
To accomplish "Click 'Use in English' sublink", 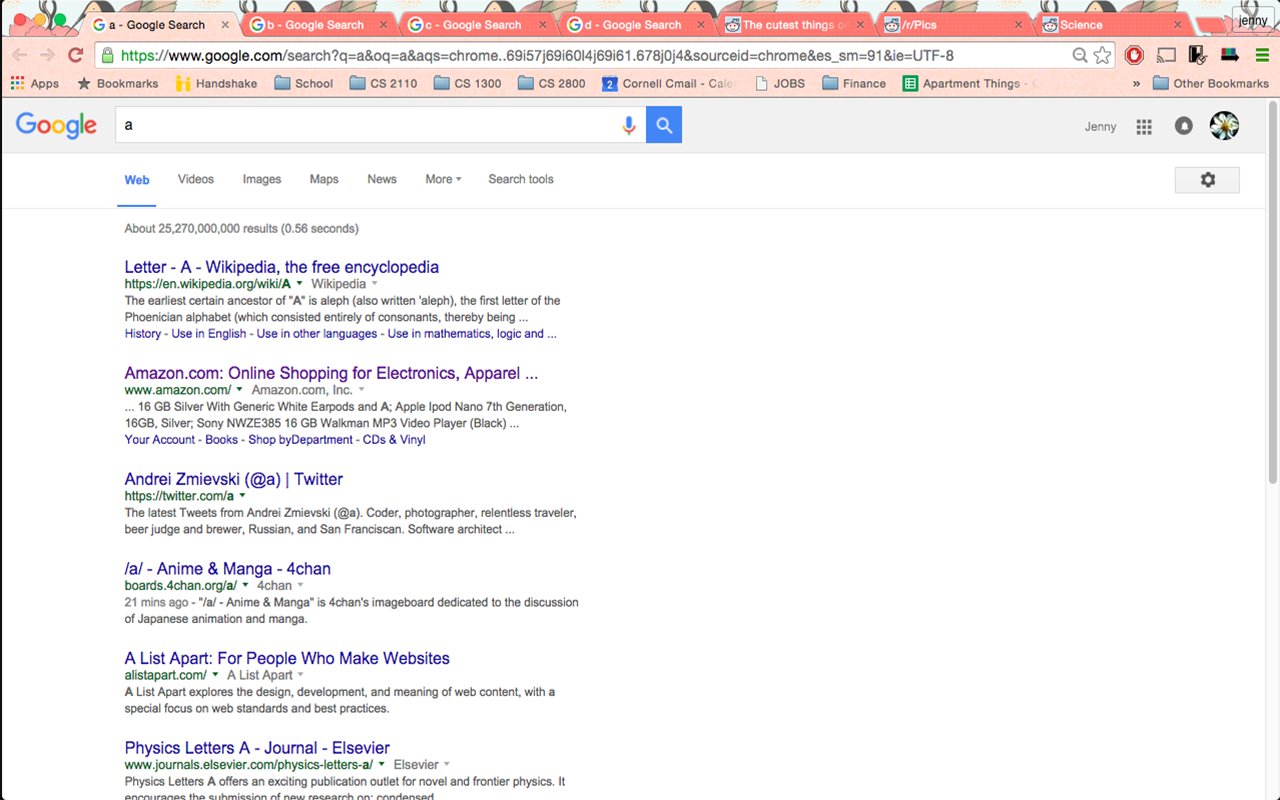I will (209, 334).
